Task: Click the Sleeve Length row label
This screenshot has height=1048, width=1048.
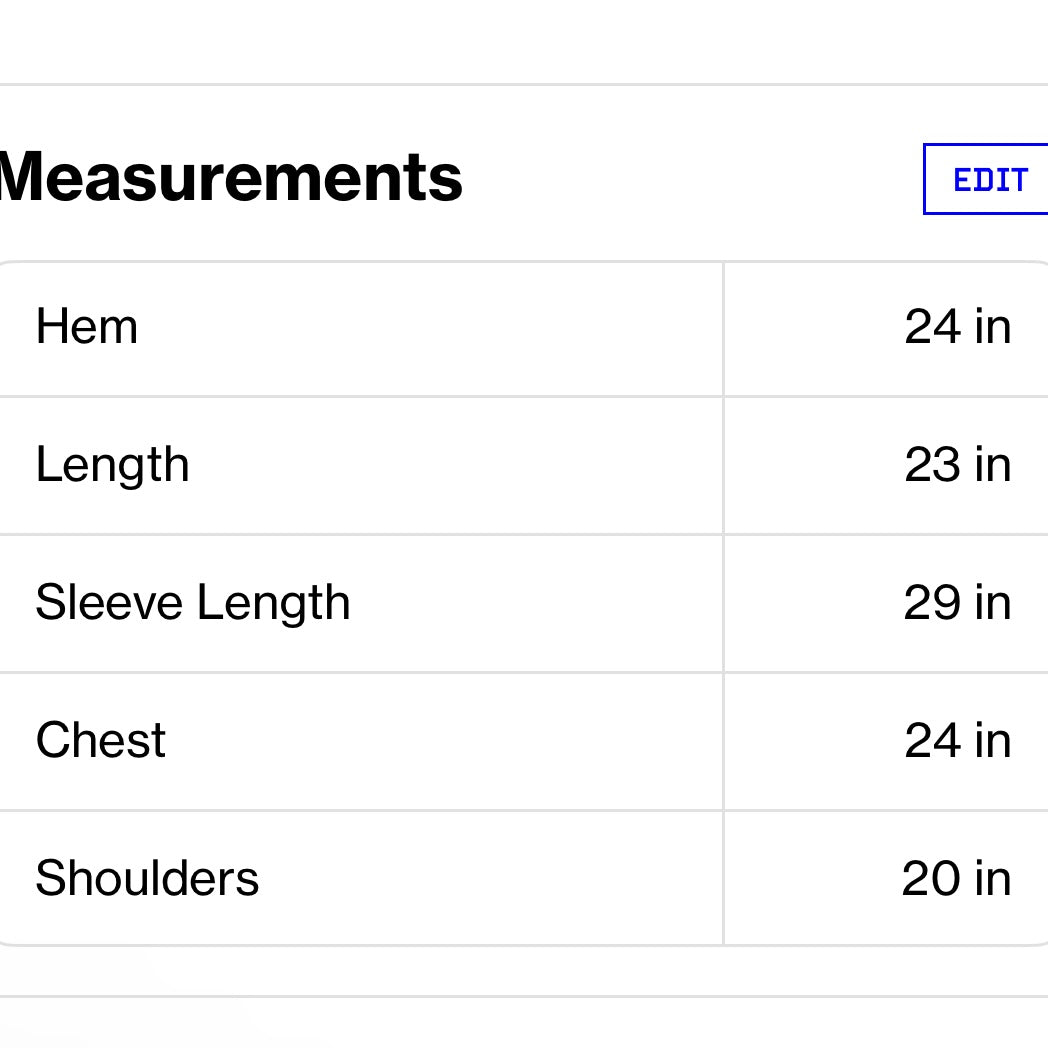Action: pyautogui.click(x=193, y=603)
